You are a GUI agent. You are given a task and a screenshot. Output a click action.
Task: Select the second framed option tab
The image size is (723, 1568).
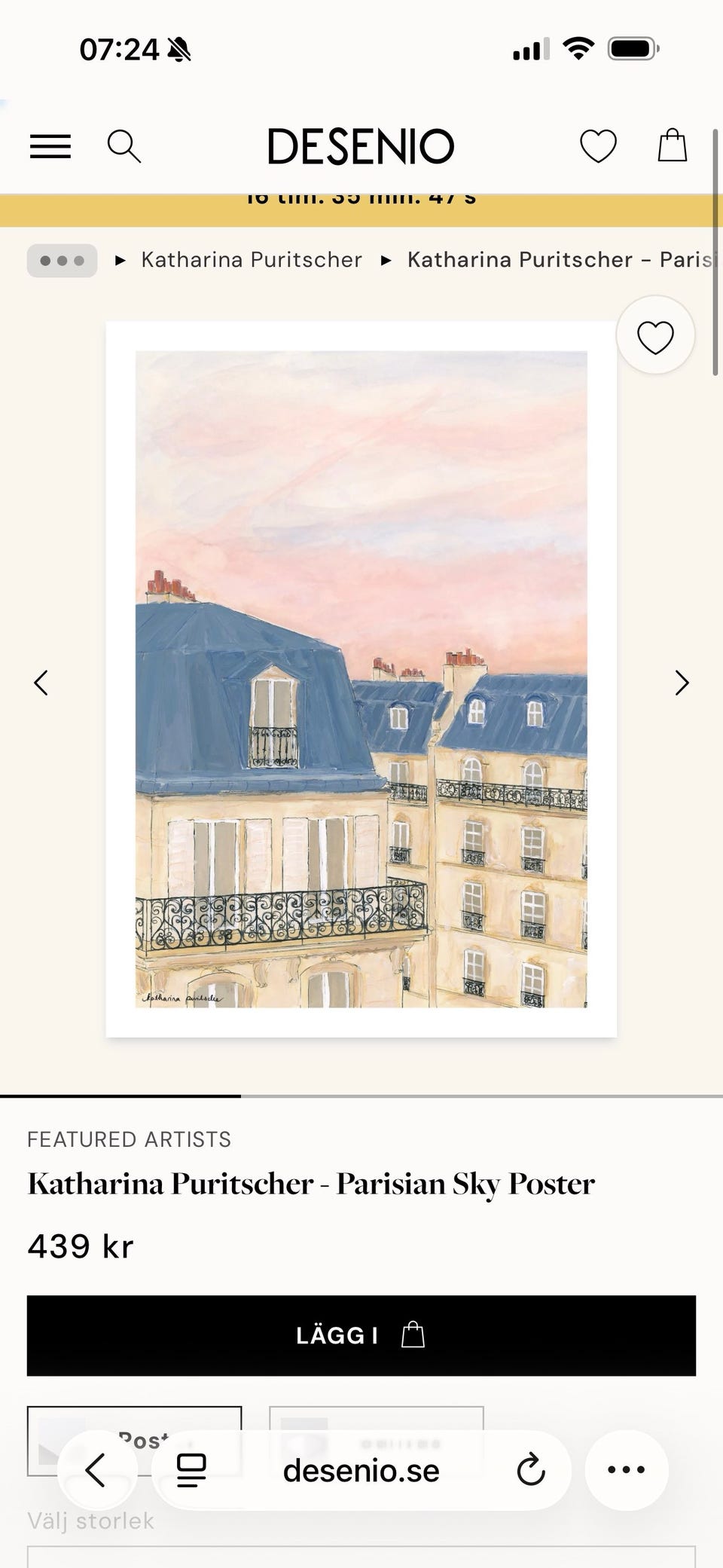click(x=377, y=1441)
